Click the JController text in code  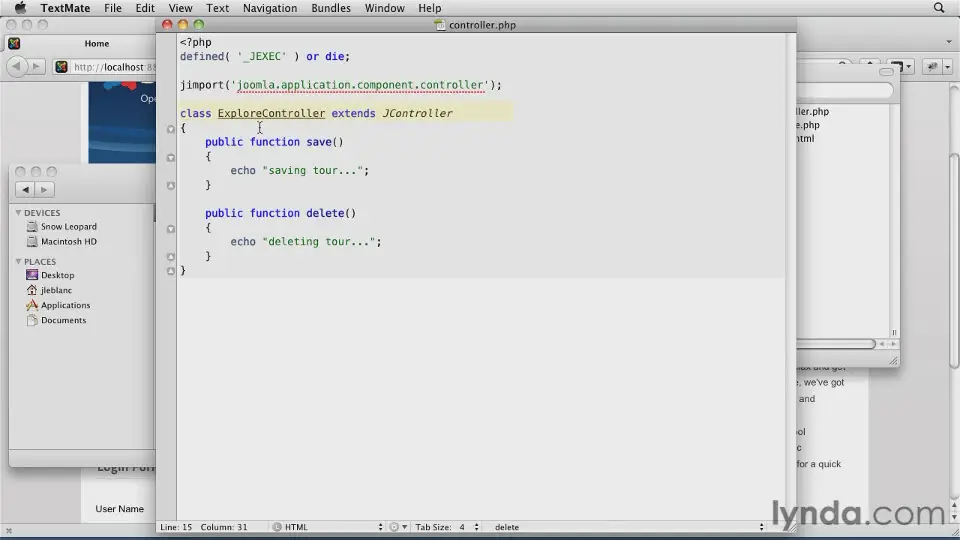(x=418, y=113)
